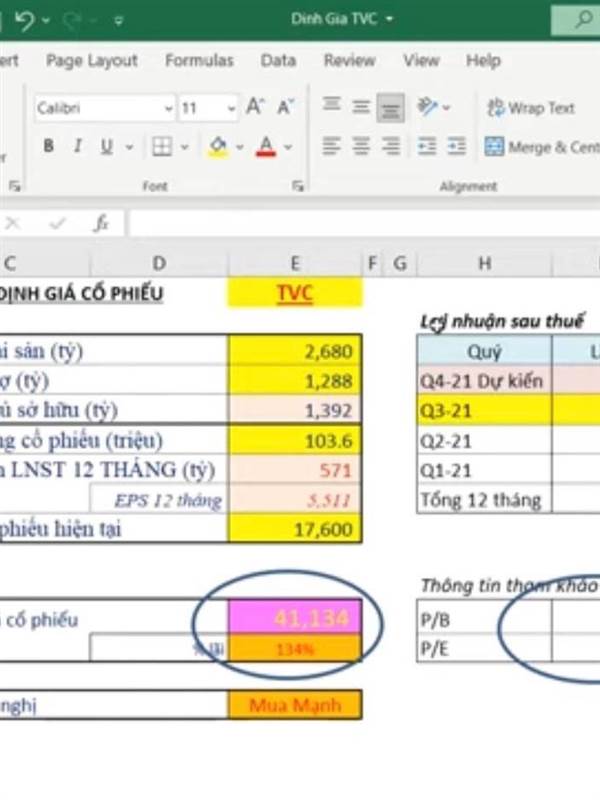
Task: Select the 17,600 current price cell
Action: (x=295, y=529)
